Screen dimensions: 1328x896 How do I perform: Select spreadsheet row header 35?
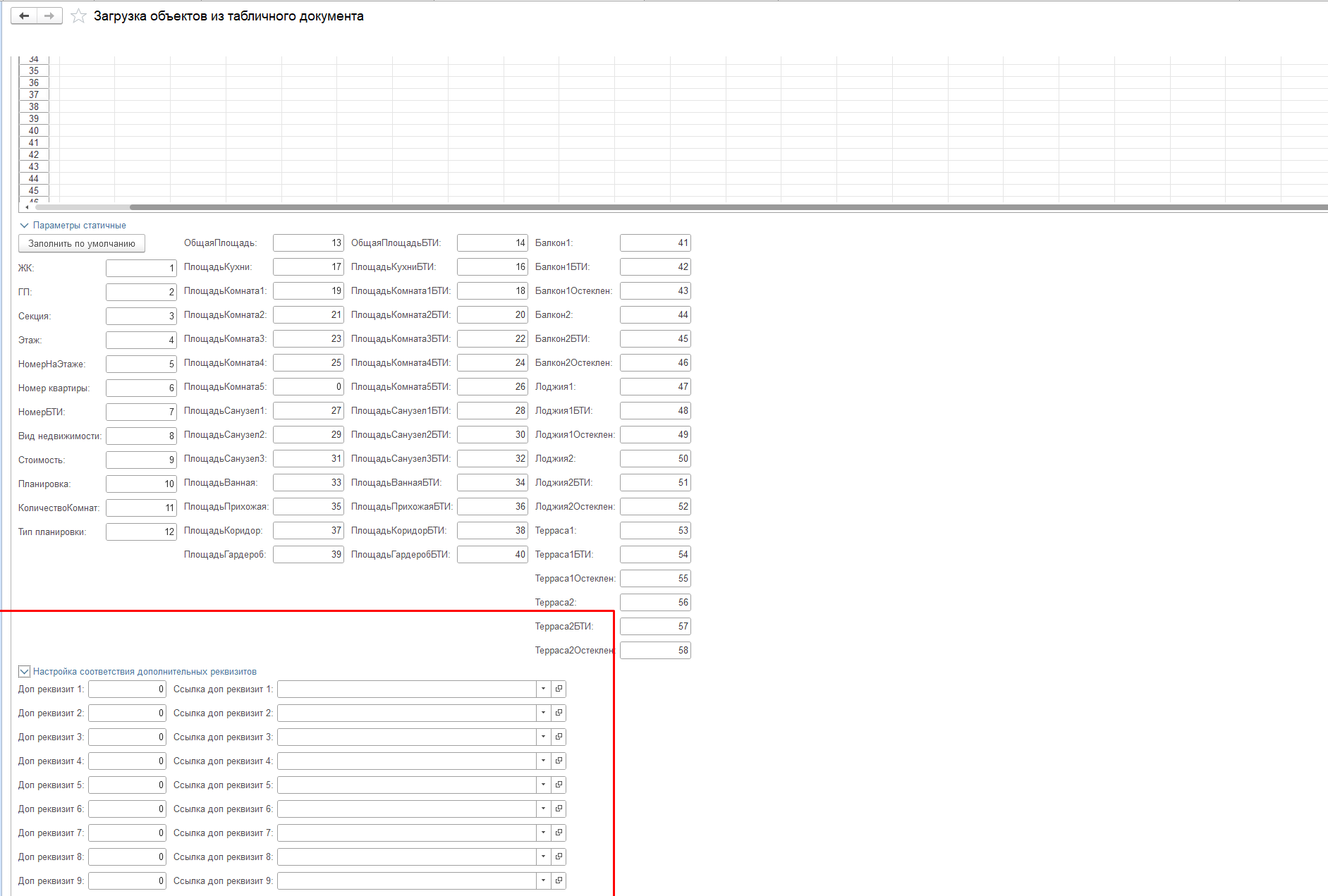click(34, 70)
